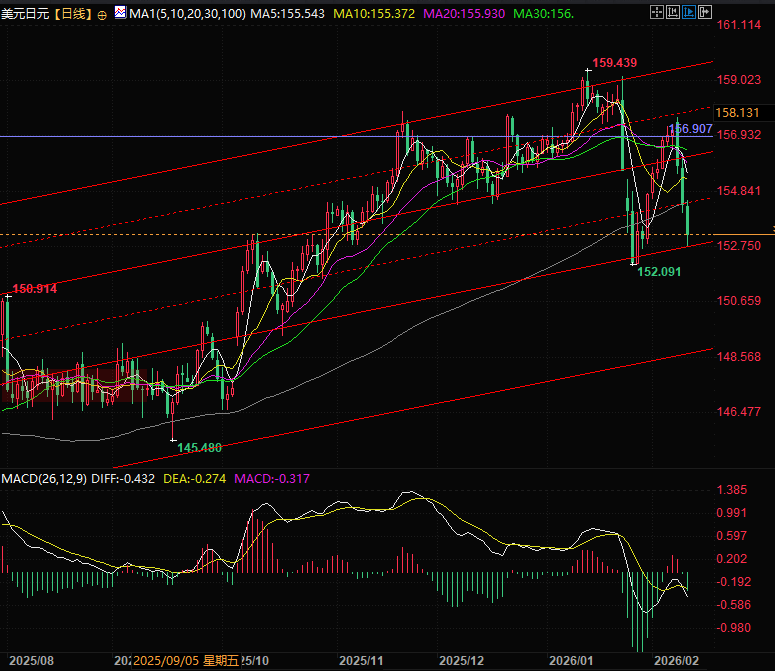775x671 pixels.
Task: Click the orange dashed line marker at right edge
Action: click(771, 233)
